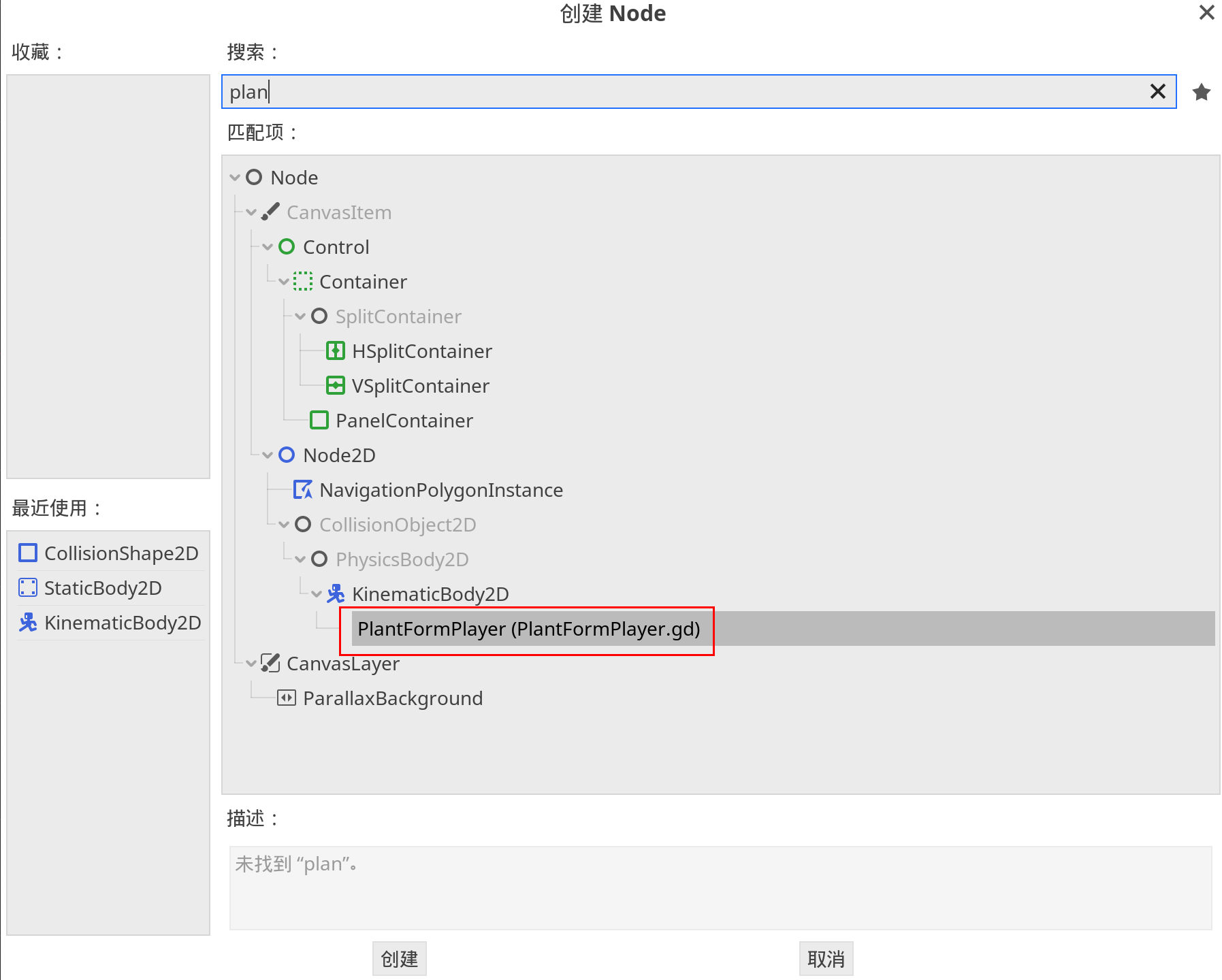Collapse the Control branch

(268, 247)
